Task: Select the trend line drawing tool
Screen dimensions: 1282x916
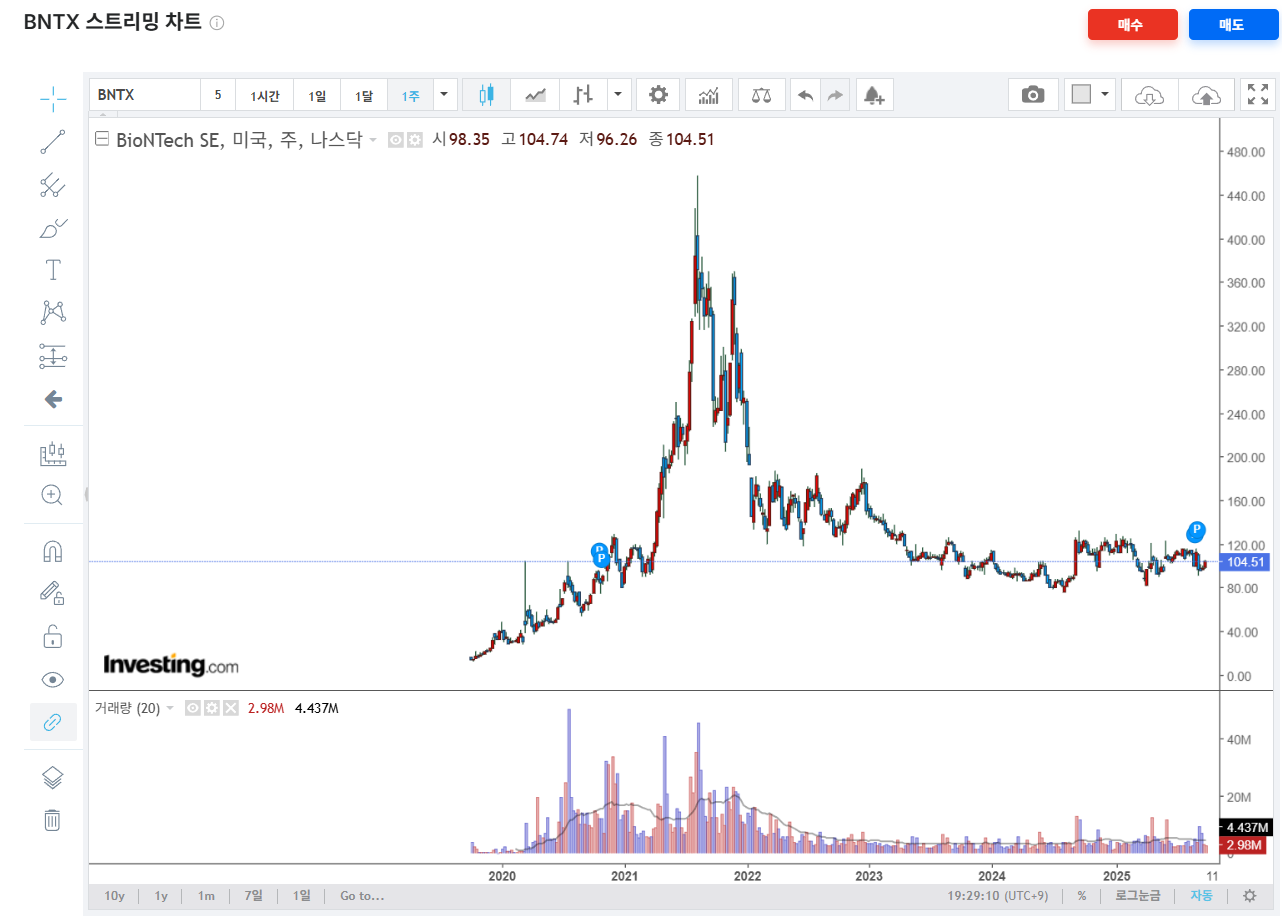Action: [x=53, y=142]
